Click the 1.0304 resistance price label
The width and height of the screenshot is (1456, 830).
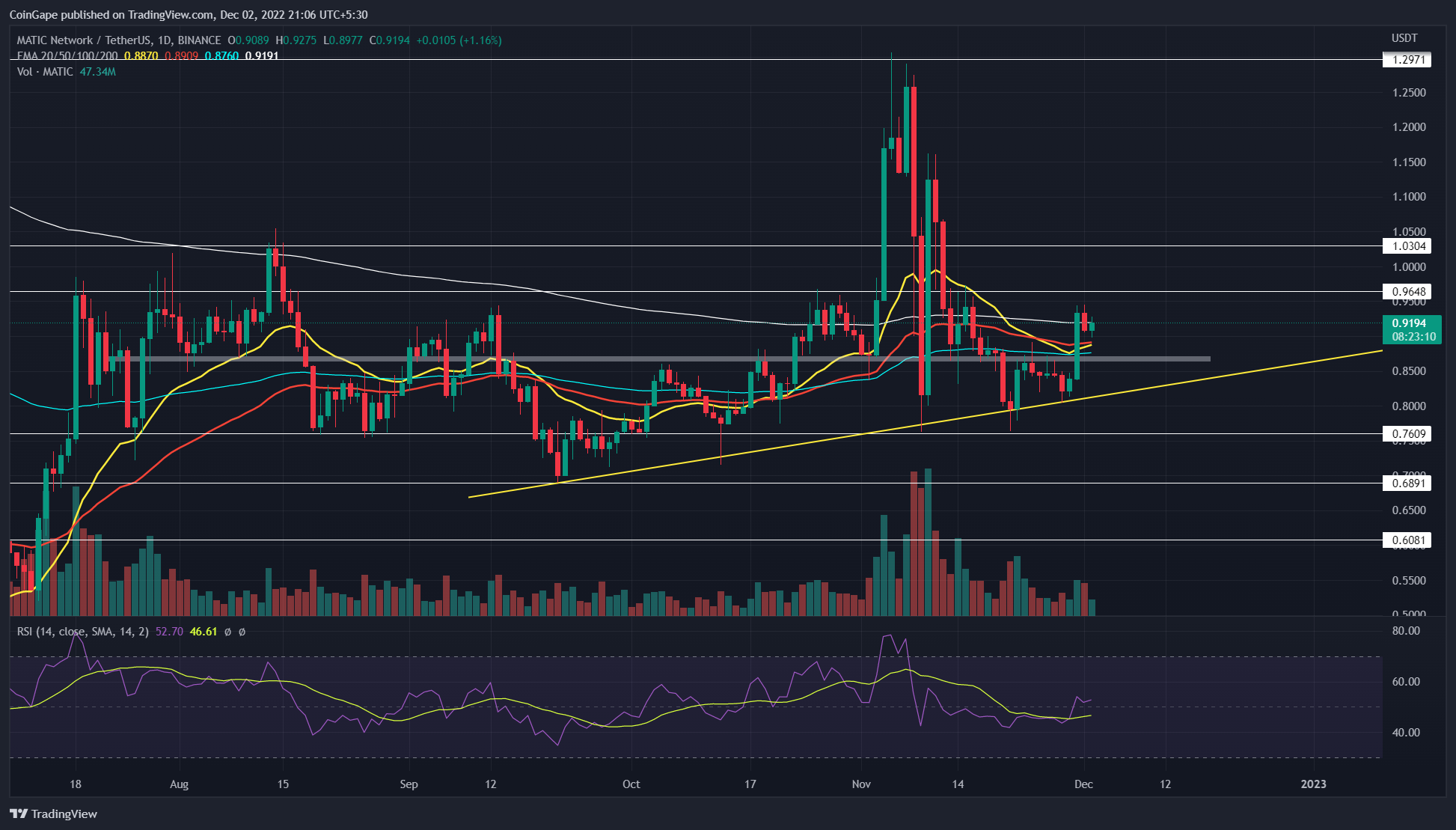pyautogui.click(x=1408, y=246)
